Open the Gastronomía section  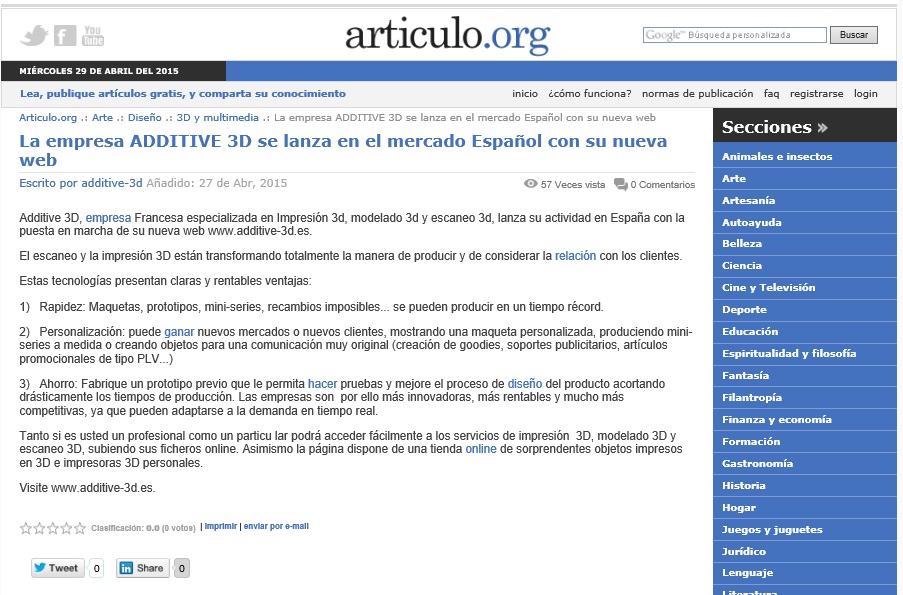[805, 463]
